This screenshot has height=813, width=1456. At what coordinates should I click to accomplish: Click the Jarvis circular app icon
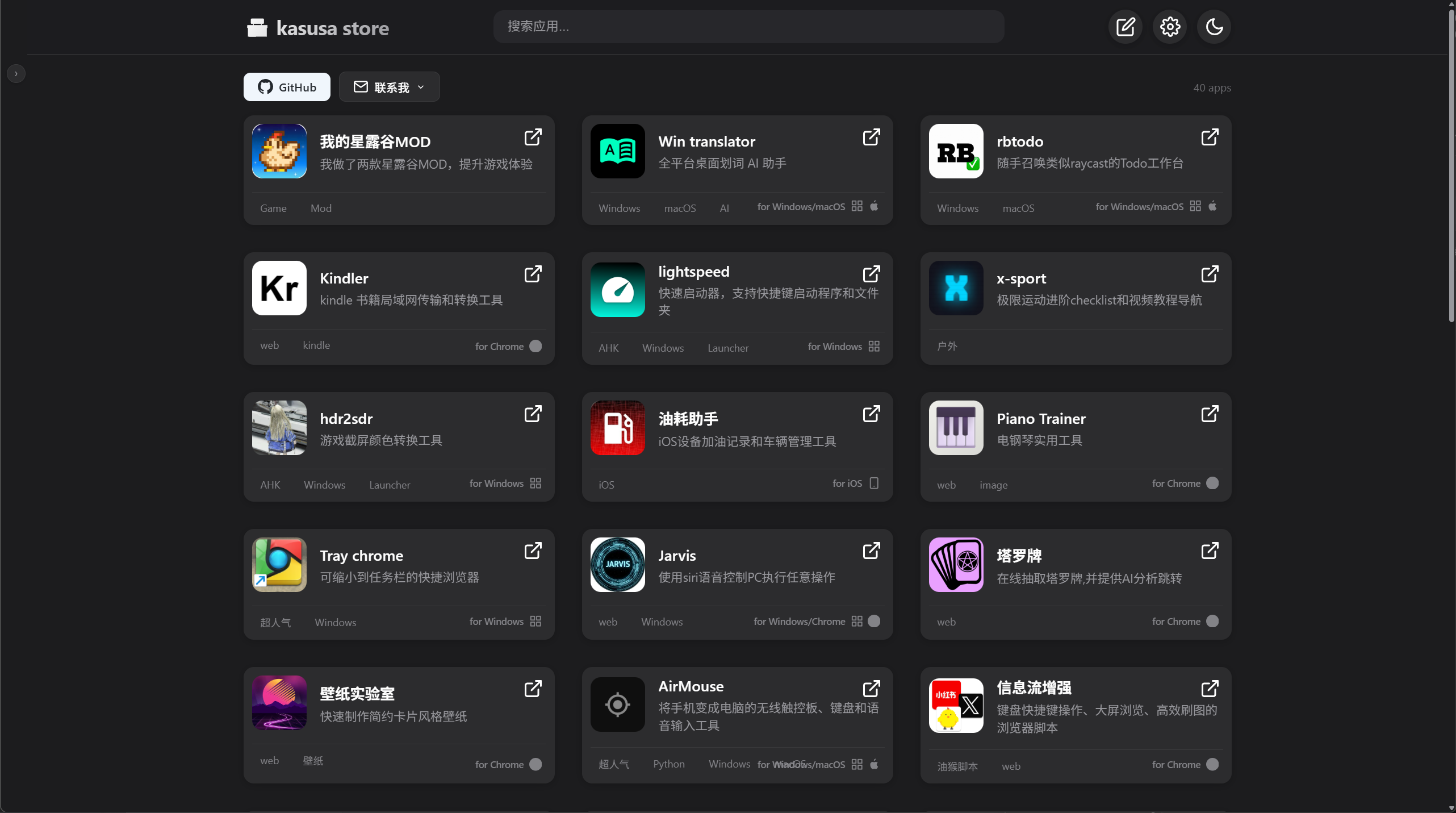[x=618, y=565]
